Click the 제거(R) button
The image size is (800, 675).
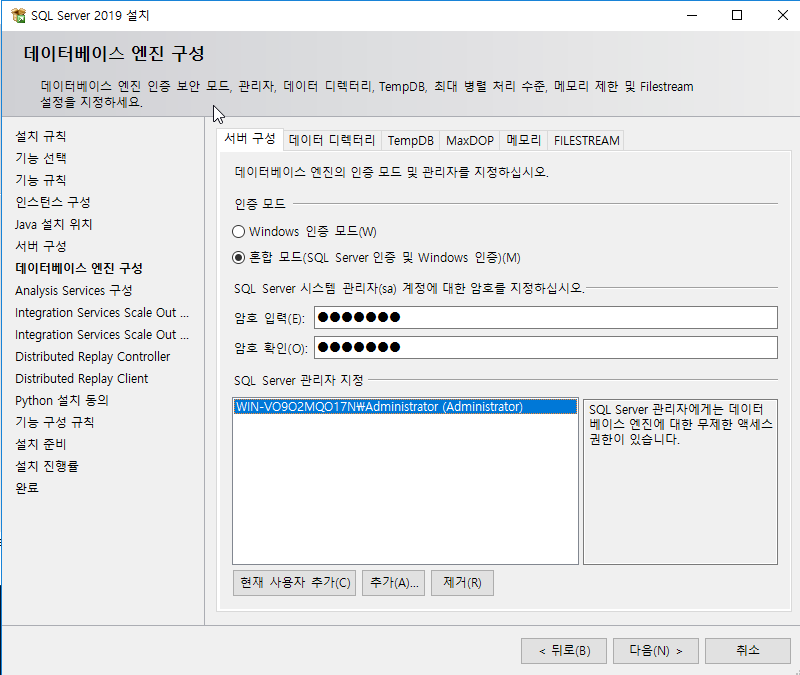(462, 583)
